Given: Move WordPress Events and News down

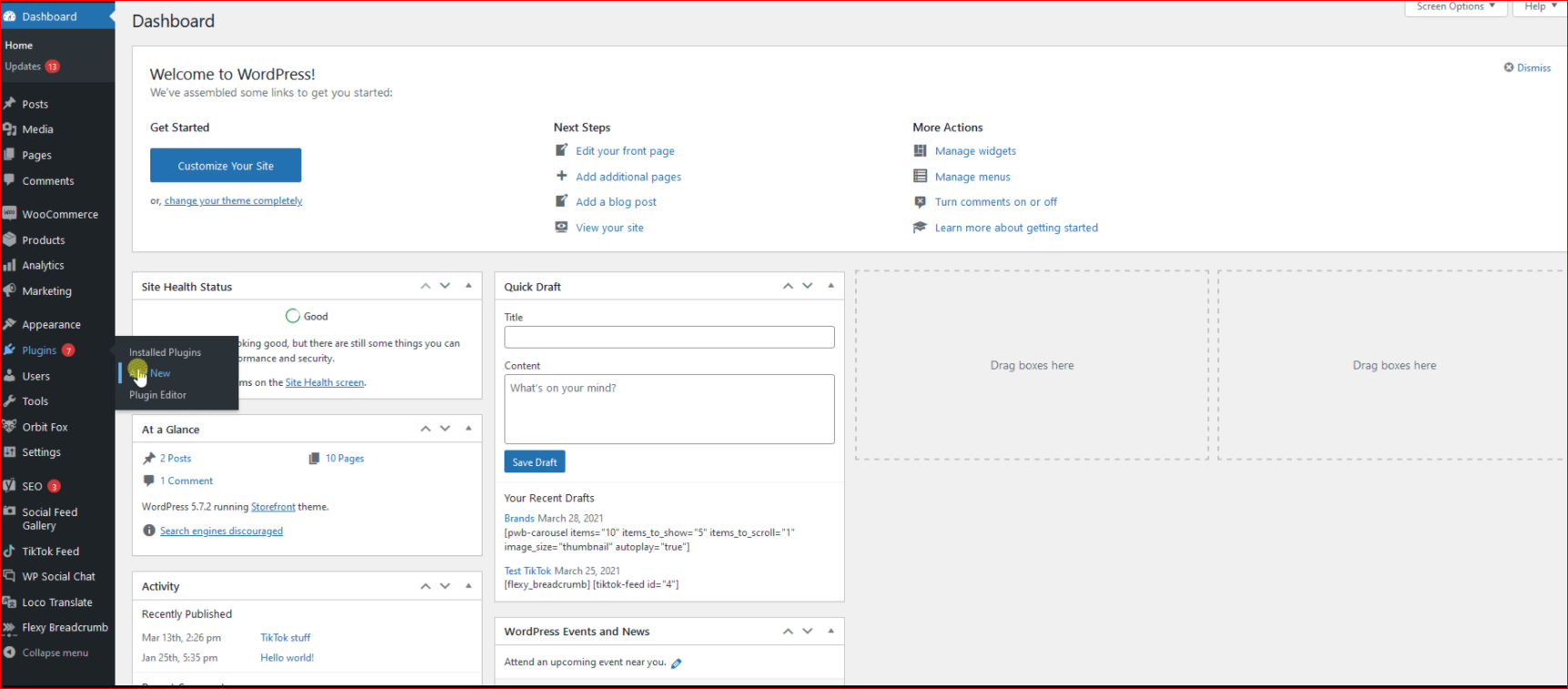Looking at the screenshot, I should pyautogui.click(x=808, y=631).
